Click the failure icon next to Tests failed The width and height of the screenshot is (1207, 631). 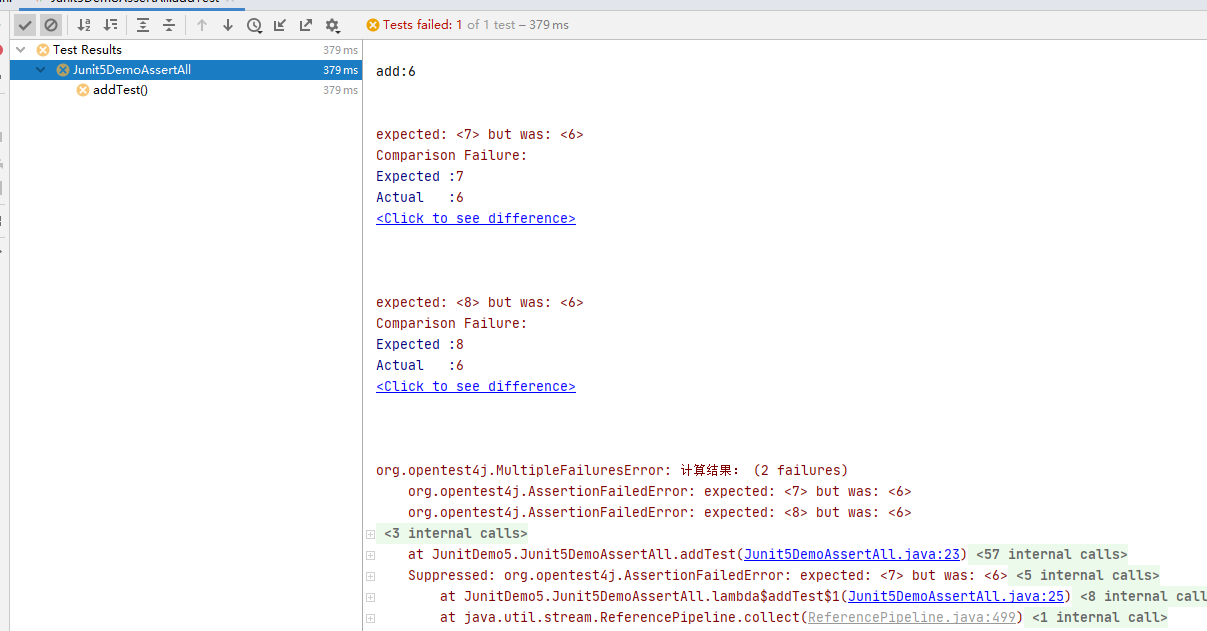click(373, 25)
